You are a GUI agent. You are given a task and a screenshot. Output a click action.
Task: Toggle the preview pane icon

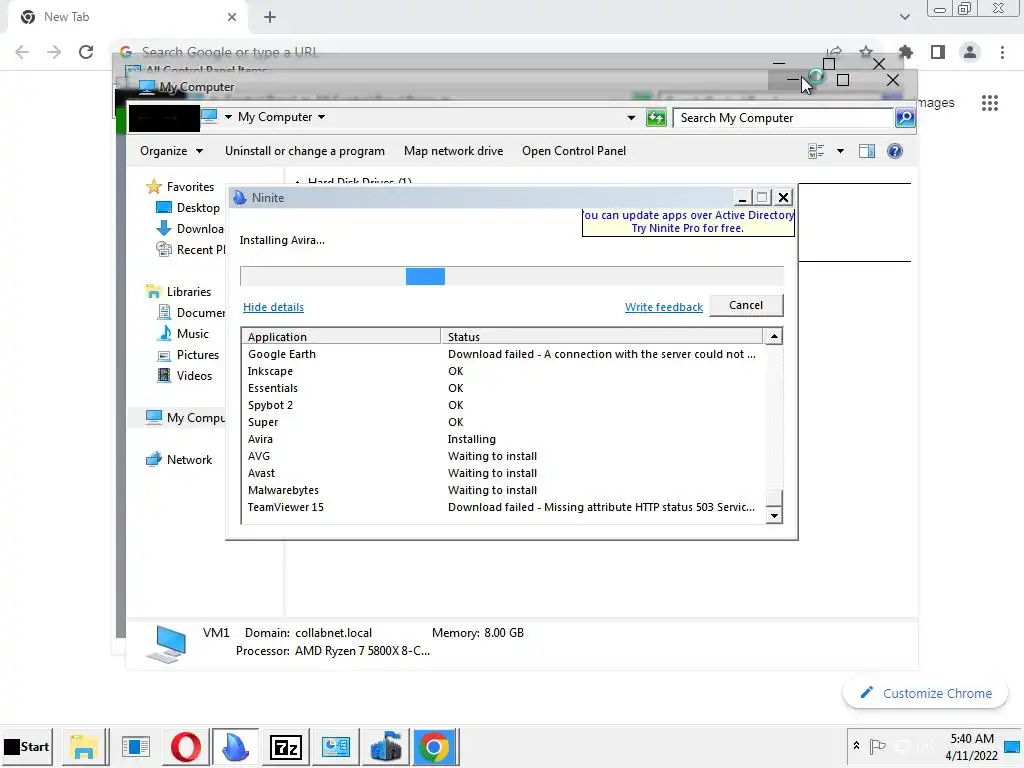pos(867,152)
